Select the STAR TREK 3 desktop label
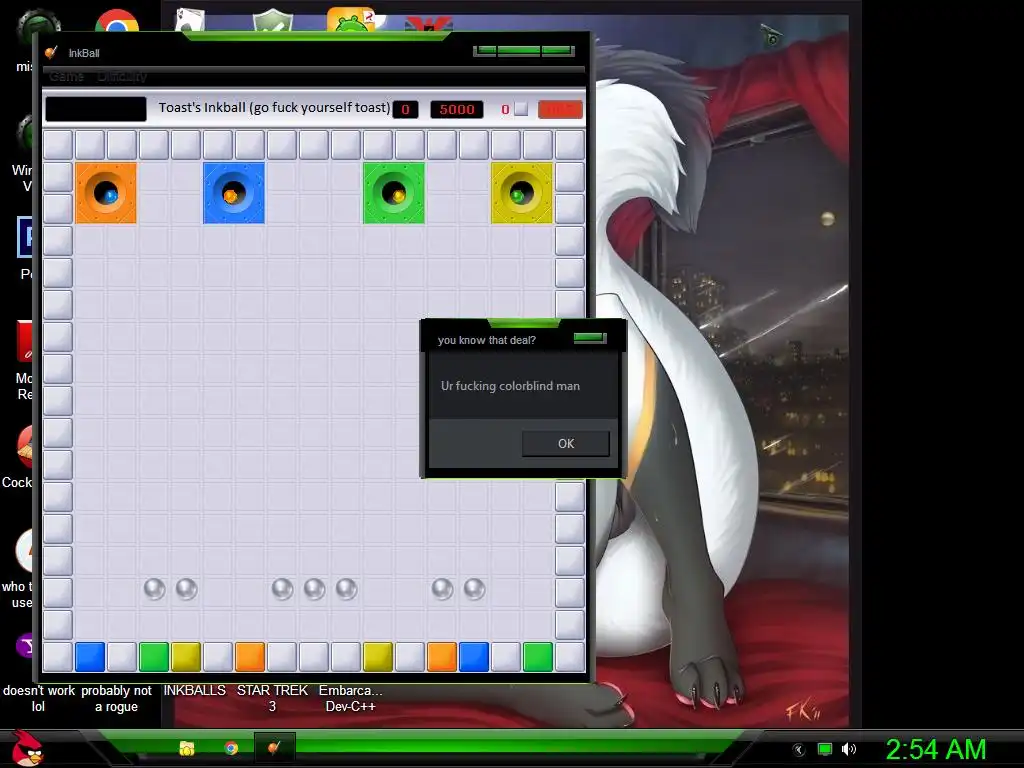The image size is (1024, 768). pos(272,698)
